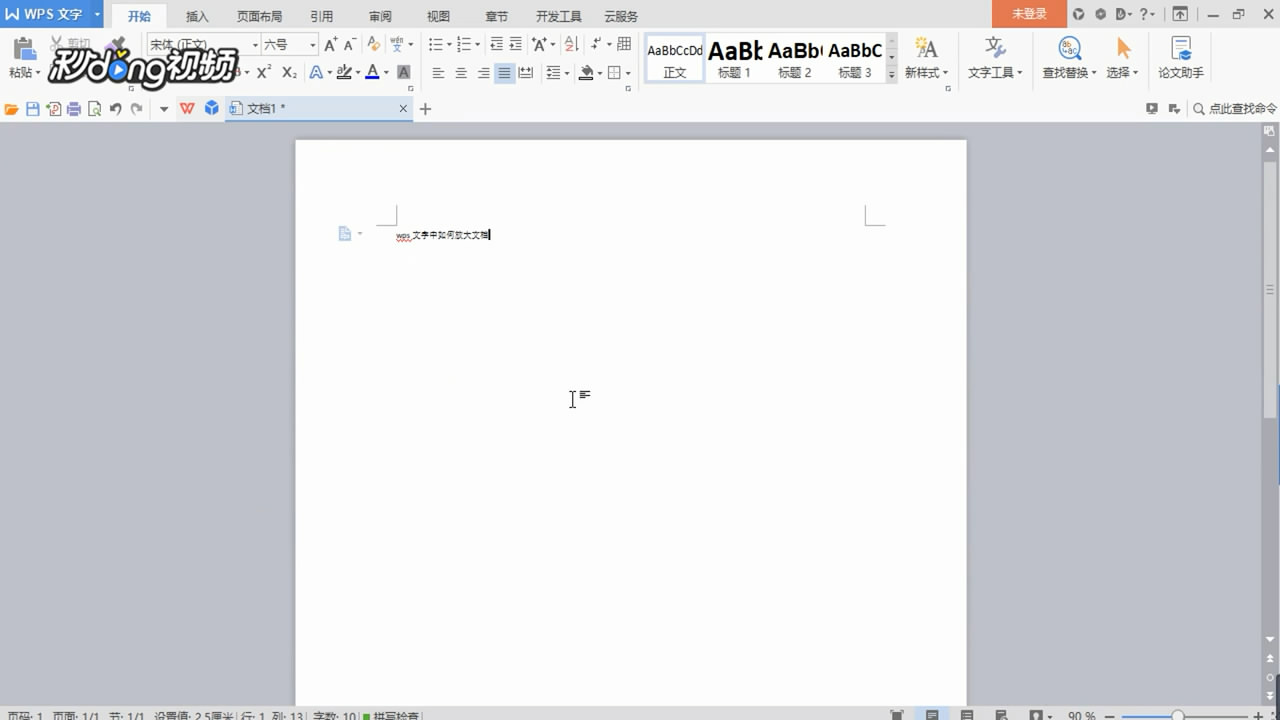Add a new document tab with plus
The height and width of the screenshot is (720, 1280).
point(425,109)
